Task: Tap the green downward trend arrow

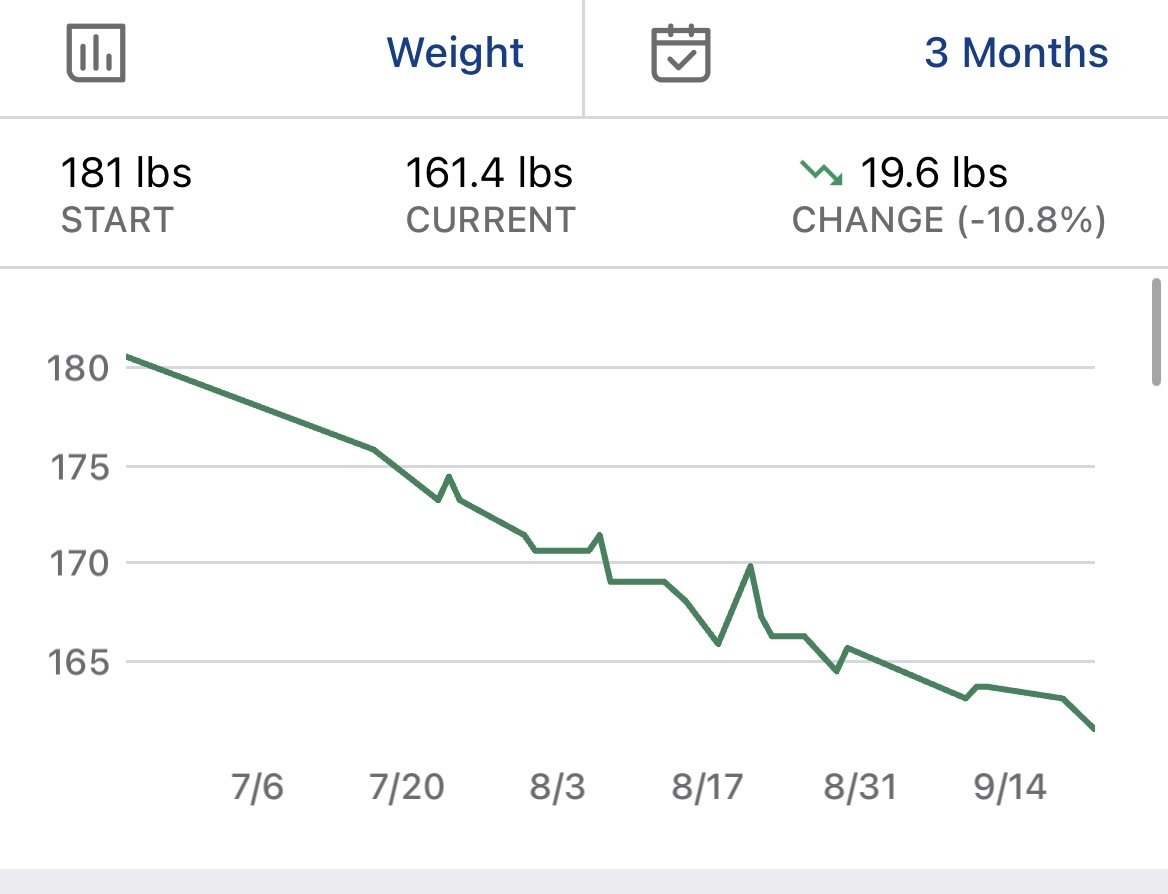Action: point(822,173)
